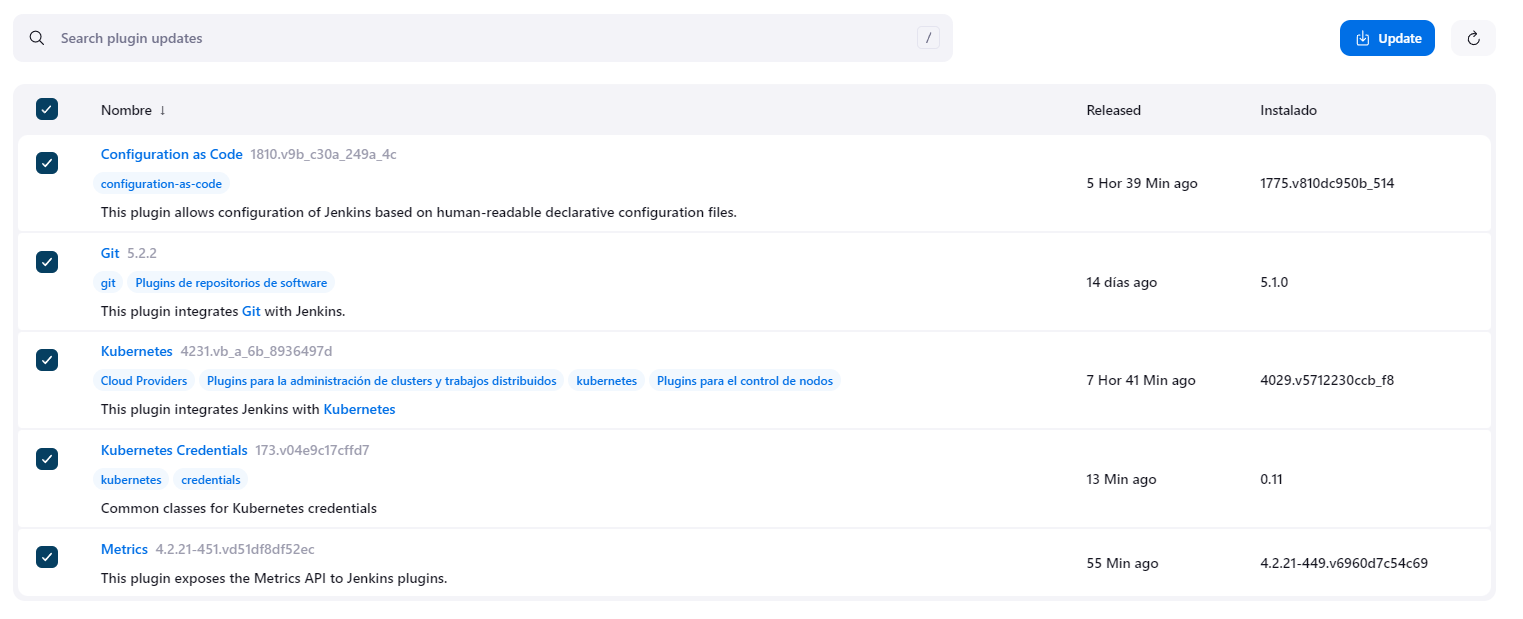Image resolution: width=1523 pixels, height=619 pixels.
Task: Click installed version 4029.v5712230ccb_f8
Action: 1327,381
